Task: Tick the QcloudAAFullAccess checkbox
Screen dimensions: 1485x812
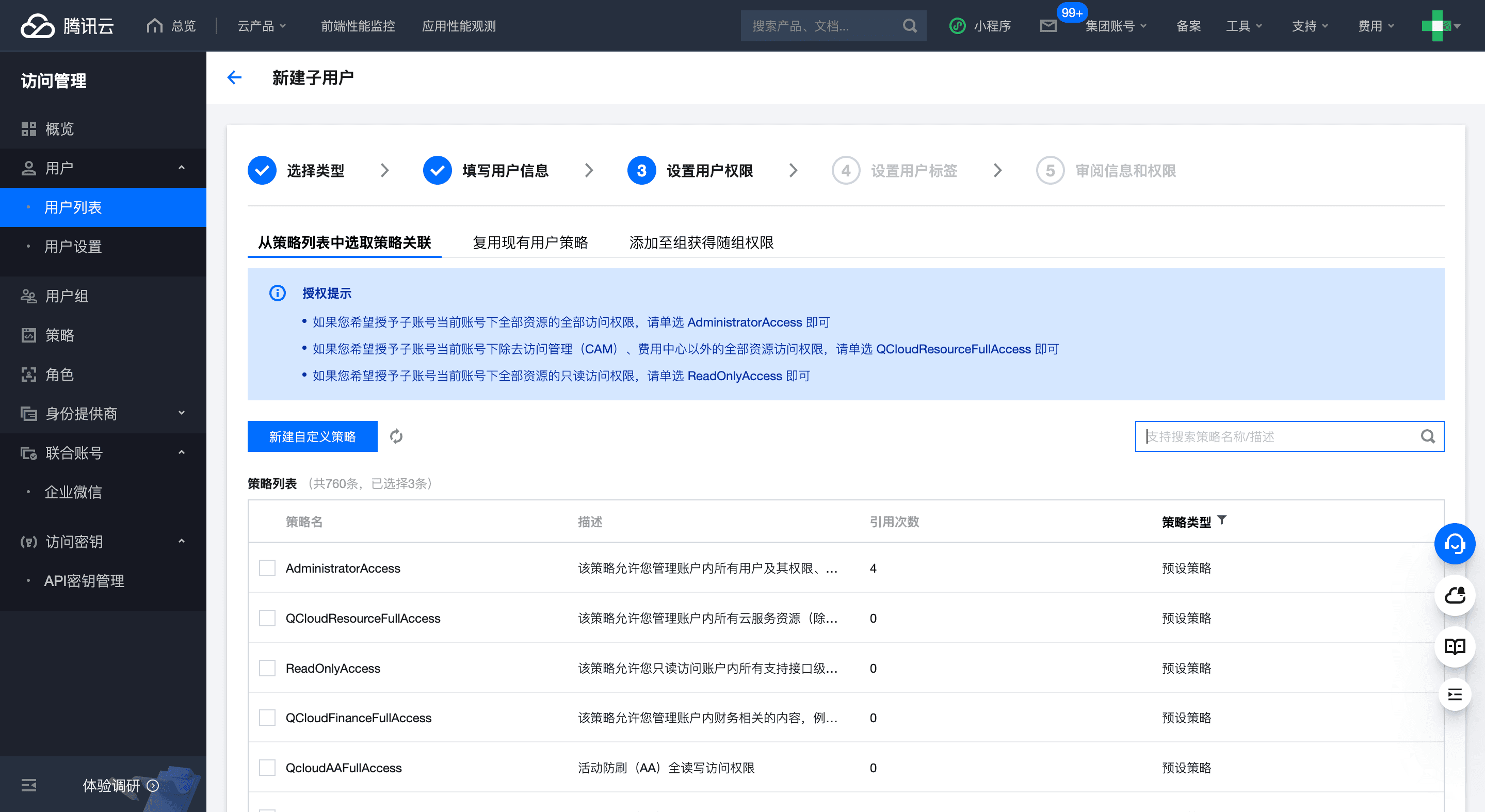Action: point(267,768)
